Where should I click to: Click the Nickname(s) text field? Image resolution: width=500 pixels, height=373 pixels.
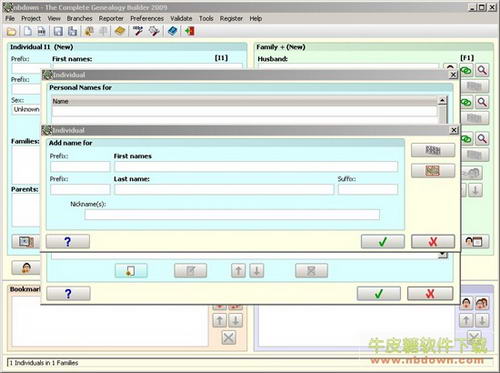232,215
